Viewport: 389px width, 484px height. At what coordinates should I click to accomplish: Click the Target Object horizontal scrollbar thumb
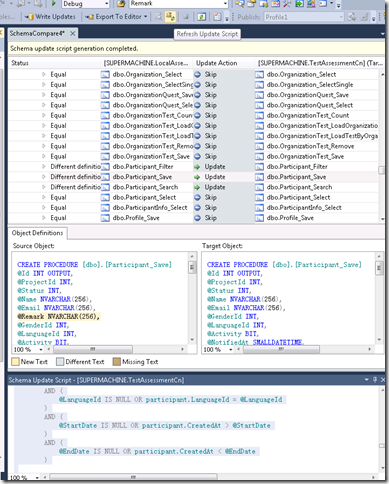click(281, 349)
